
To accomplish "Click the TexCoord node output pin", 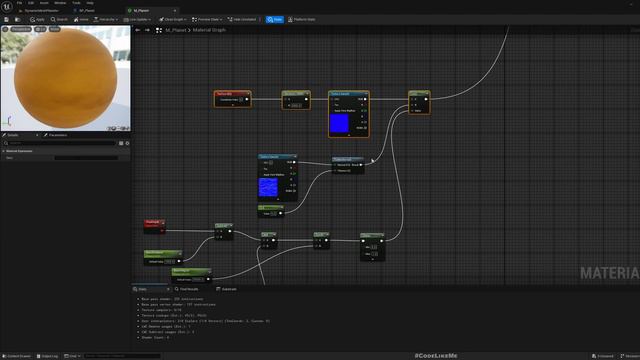I will click(x=247, y=99).
